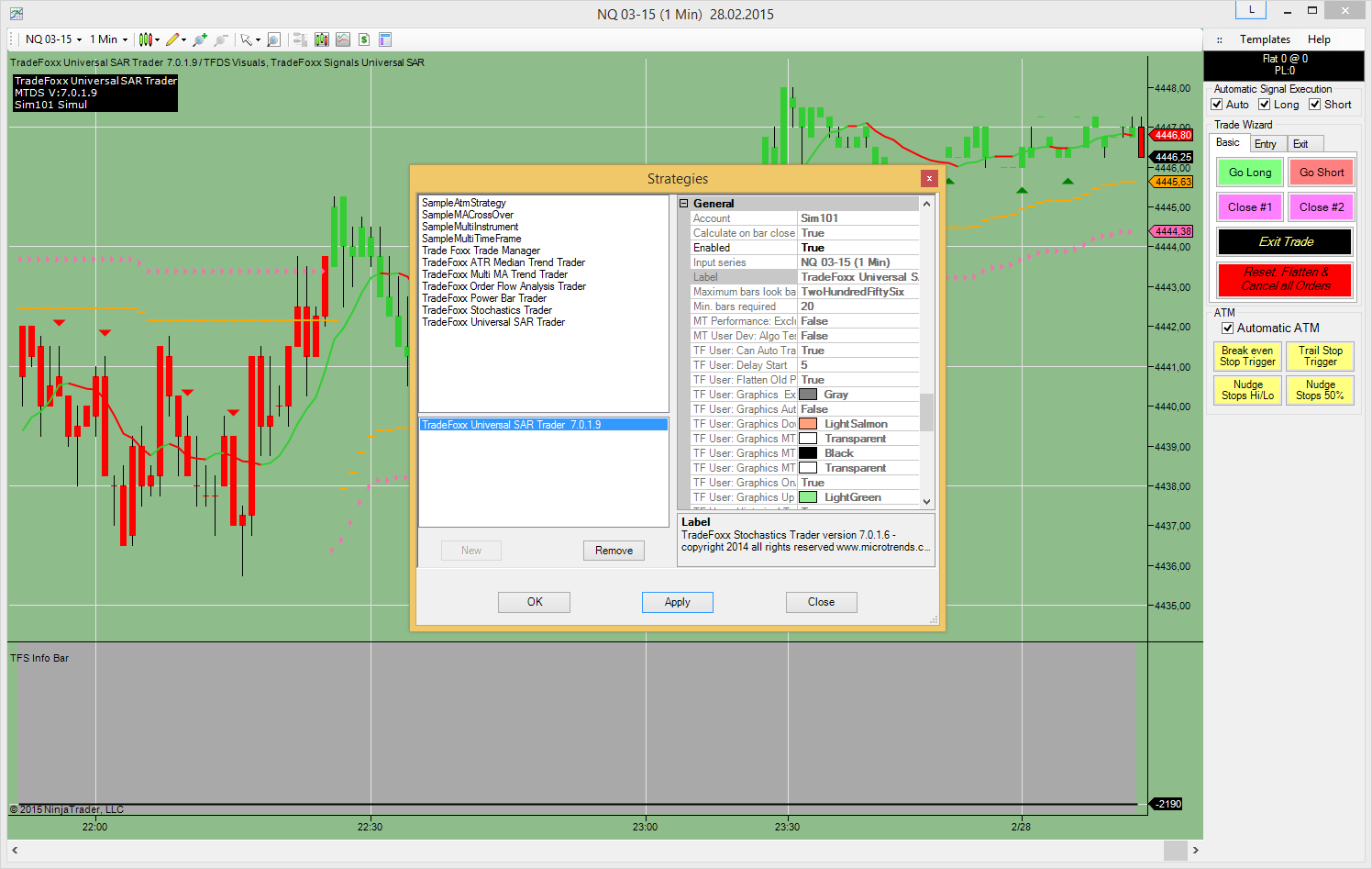
Task: Open the strategies dollar sign icon
Action: (364, 39)
